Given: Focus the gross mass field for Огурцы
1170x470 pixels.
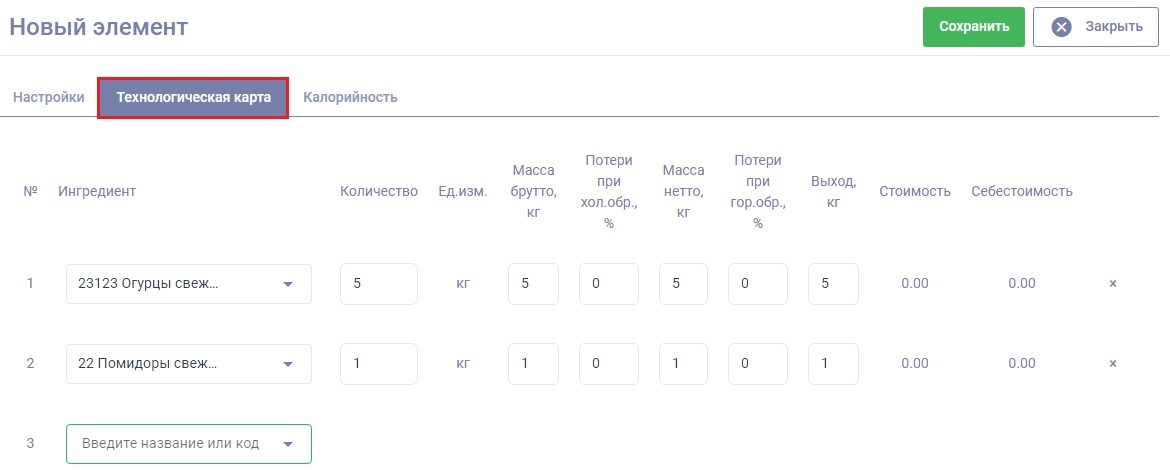Looking at the screenshot, I should [533, 284].
